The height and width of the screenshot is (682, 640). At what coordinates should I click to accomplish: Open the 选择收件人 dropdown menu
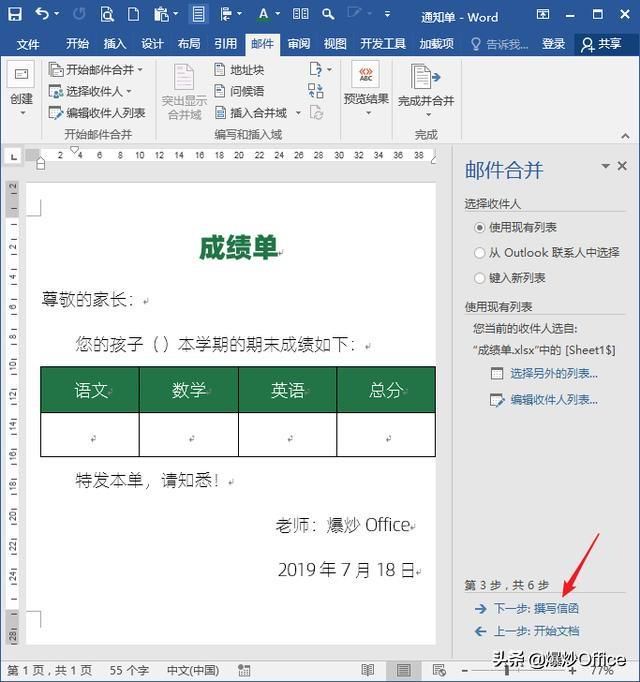point(90,91)
